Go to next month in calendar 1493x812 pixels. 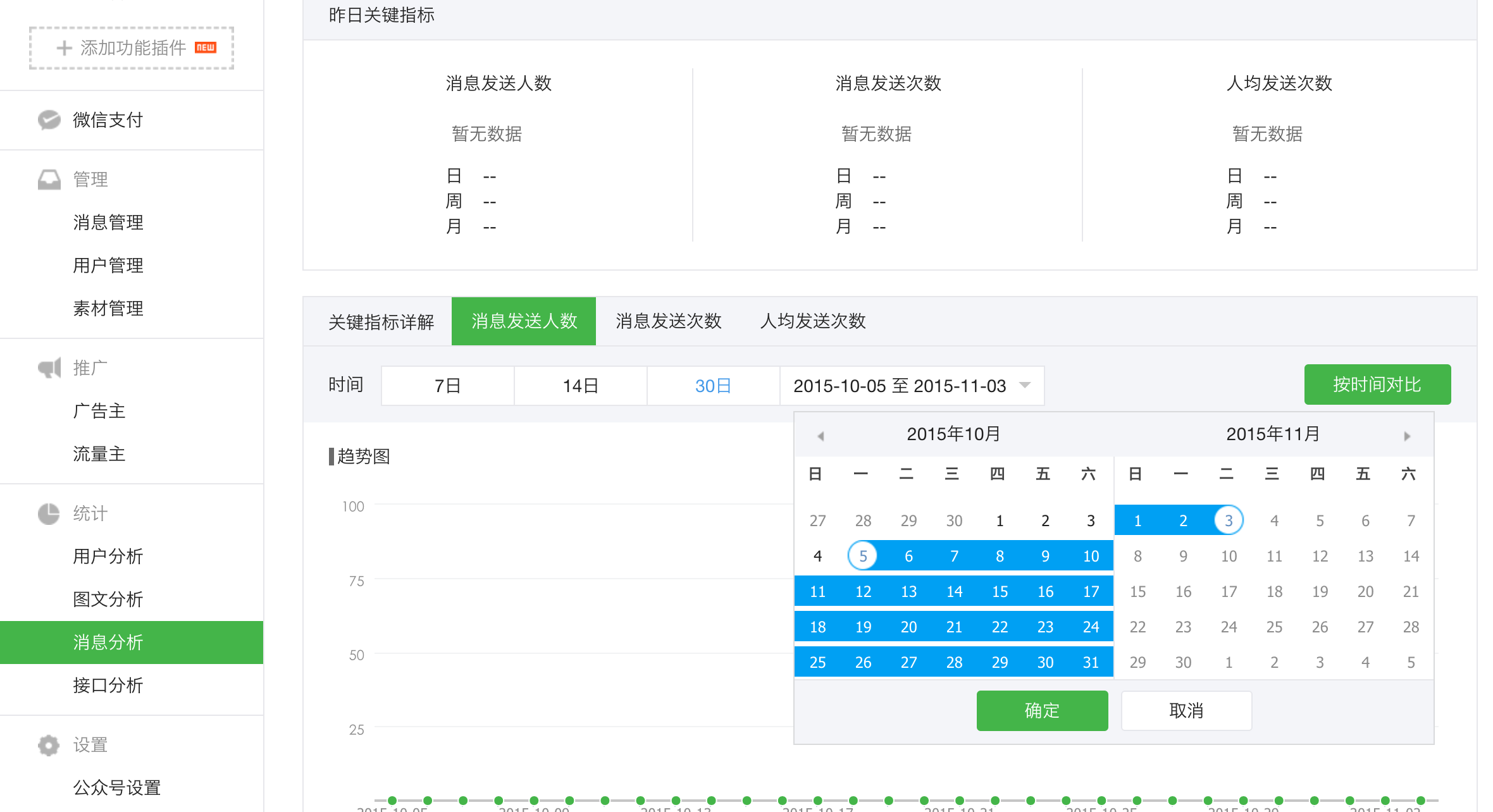tap(1407, 436)
